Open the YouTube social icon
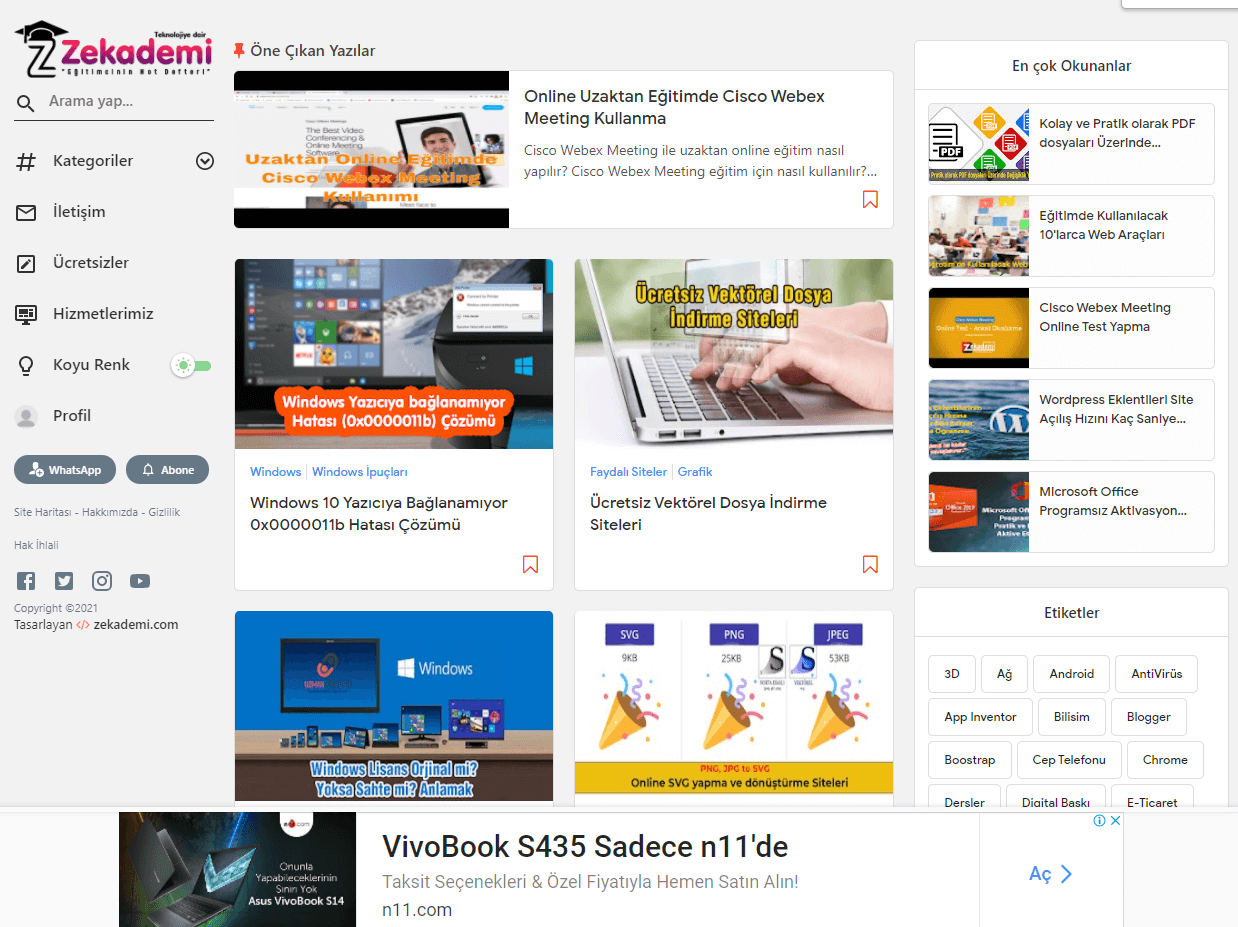Screen dimensions: 1238x927 (x=140, y=580)
